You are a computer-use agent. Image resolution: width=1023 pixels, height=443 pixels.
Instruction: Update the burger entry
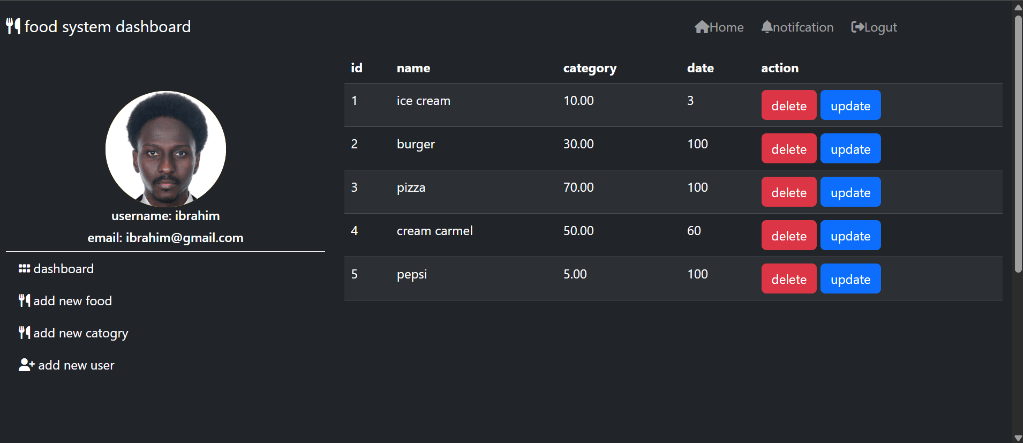(x=850, y=149)
